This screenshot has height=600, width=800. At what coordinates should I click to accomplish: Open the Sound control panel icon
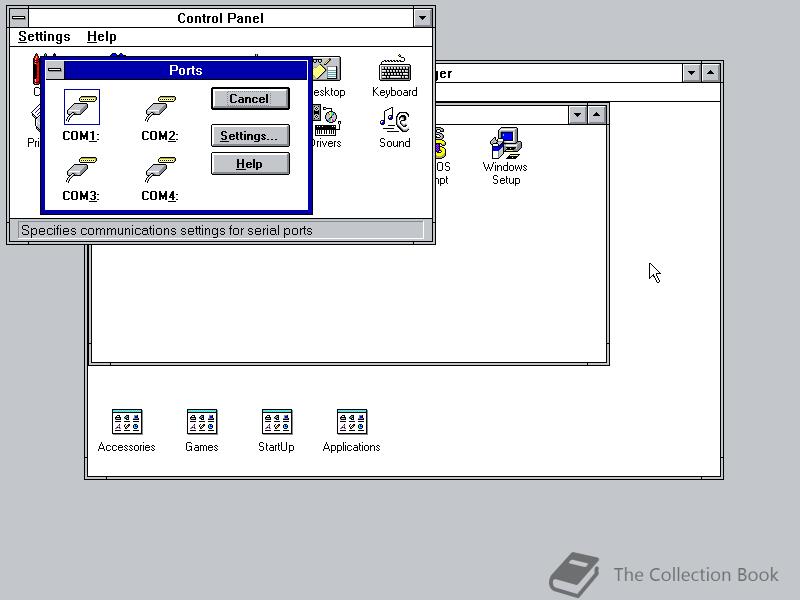click(x=394, y=128)
